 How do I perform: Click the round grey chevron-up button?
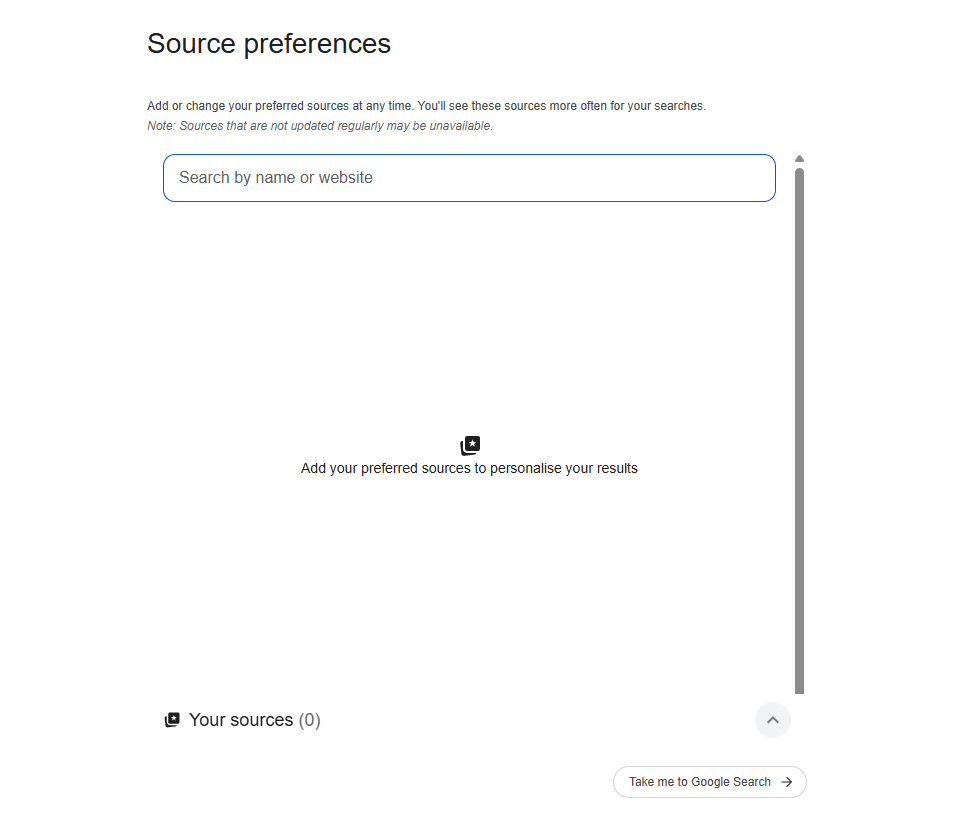(x=773, y=720)
